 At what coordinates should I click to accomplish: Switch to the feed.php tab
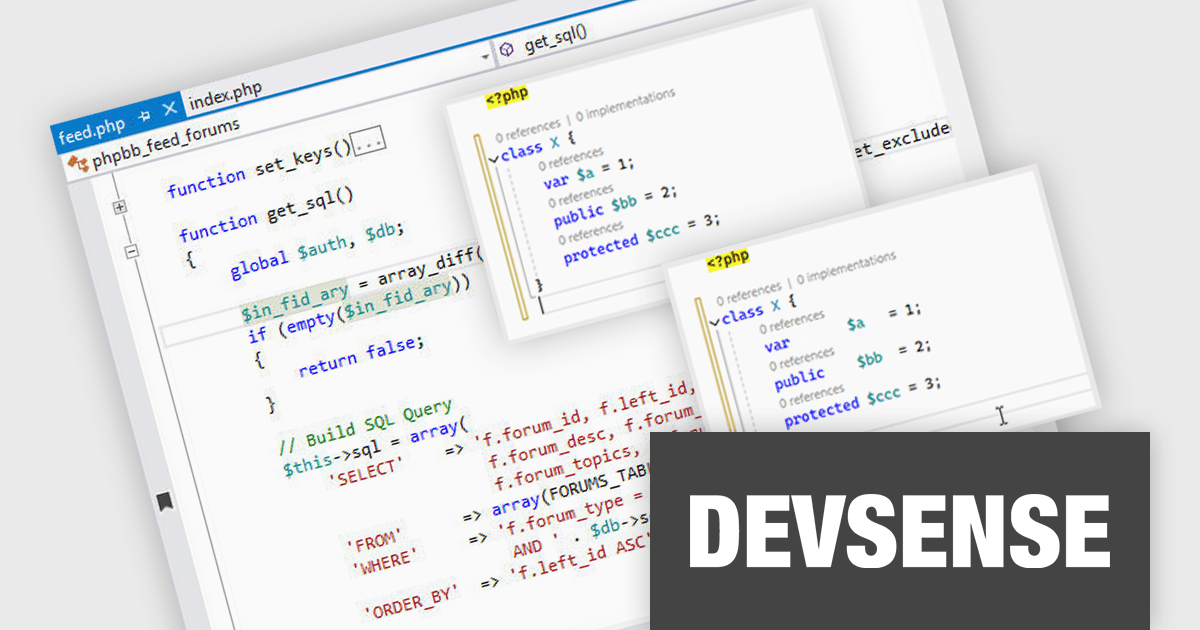(x=91, y=128)
